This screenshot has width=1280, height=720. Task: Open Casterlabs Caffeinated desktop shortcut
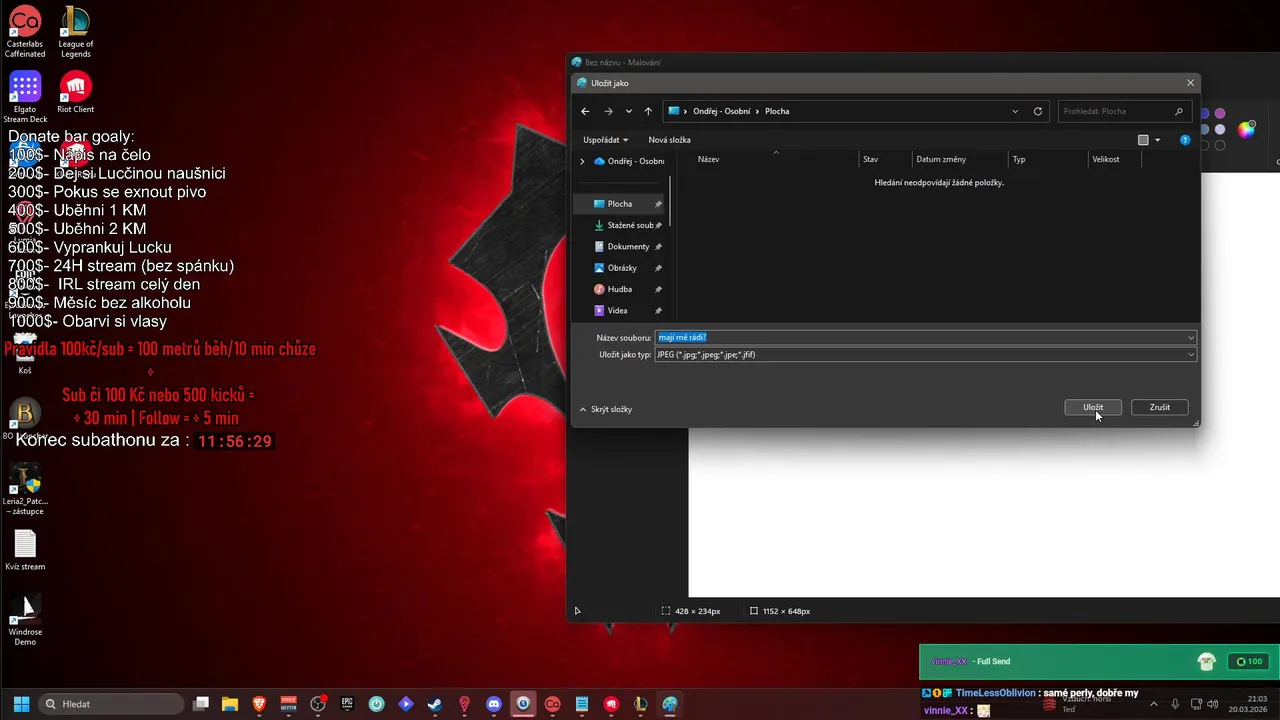click(25, 32)
